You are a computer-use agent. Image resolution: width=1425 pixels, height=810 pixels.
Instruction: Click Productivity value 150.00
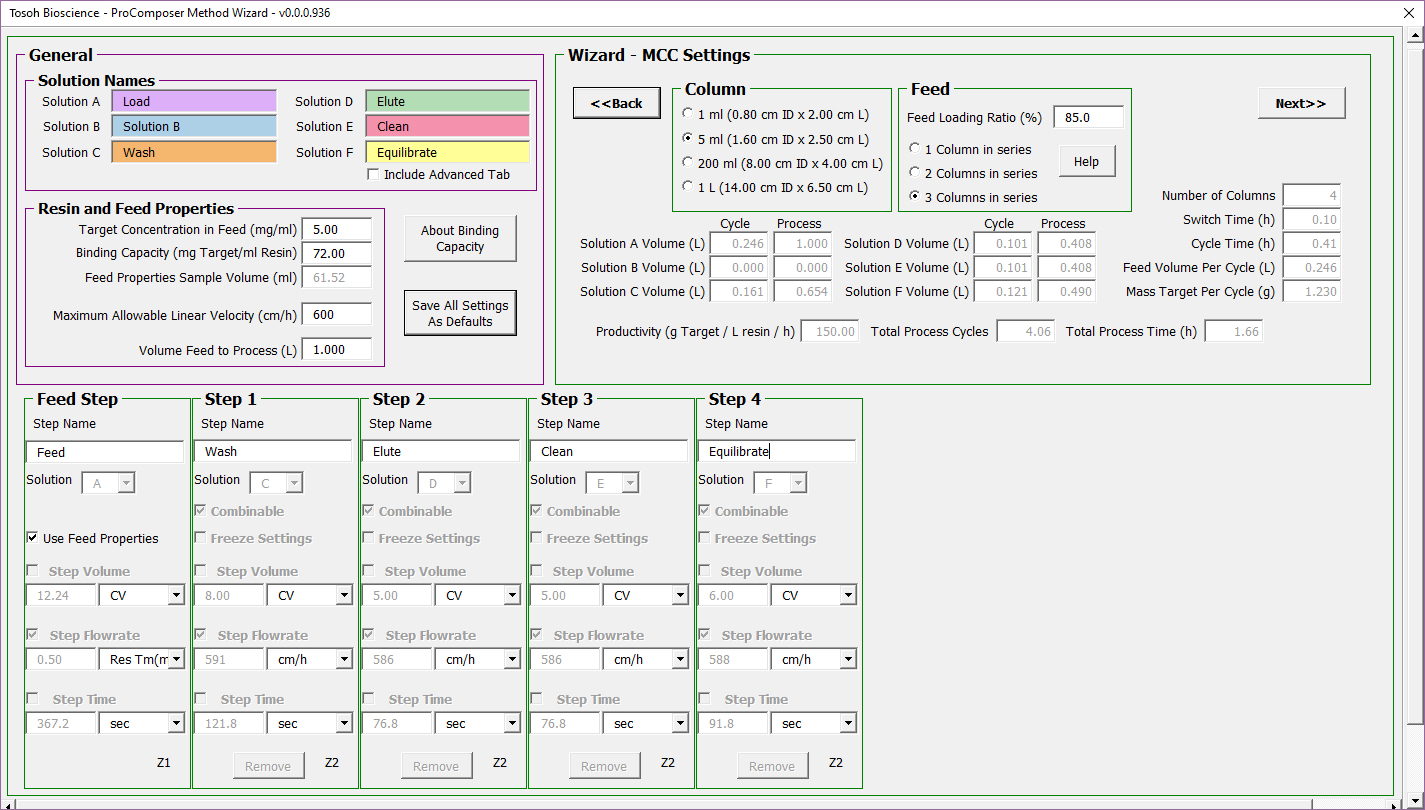pyautogui.click(x=830, y=332)
